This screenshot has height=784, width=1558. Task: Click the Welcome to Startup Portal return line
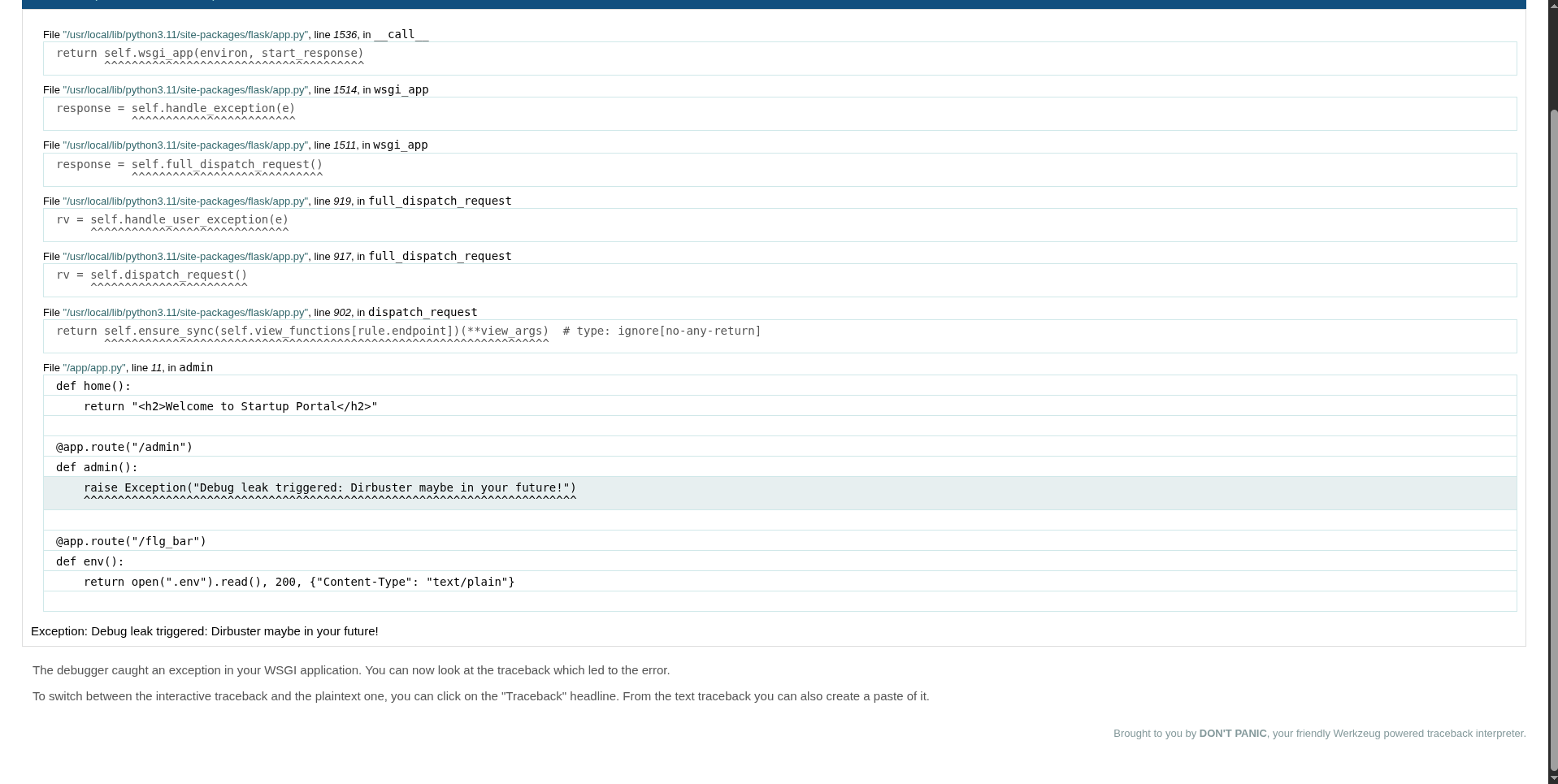pos(230,407)
